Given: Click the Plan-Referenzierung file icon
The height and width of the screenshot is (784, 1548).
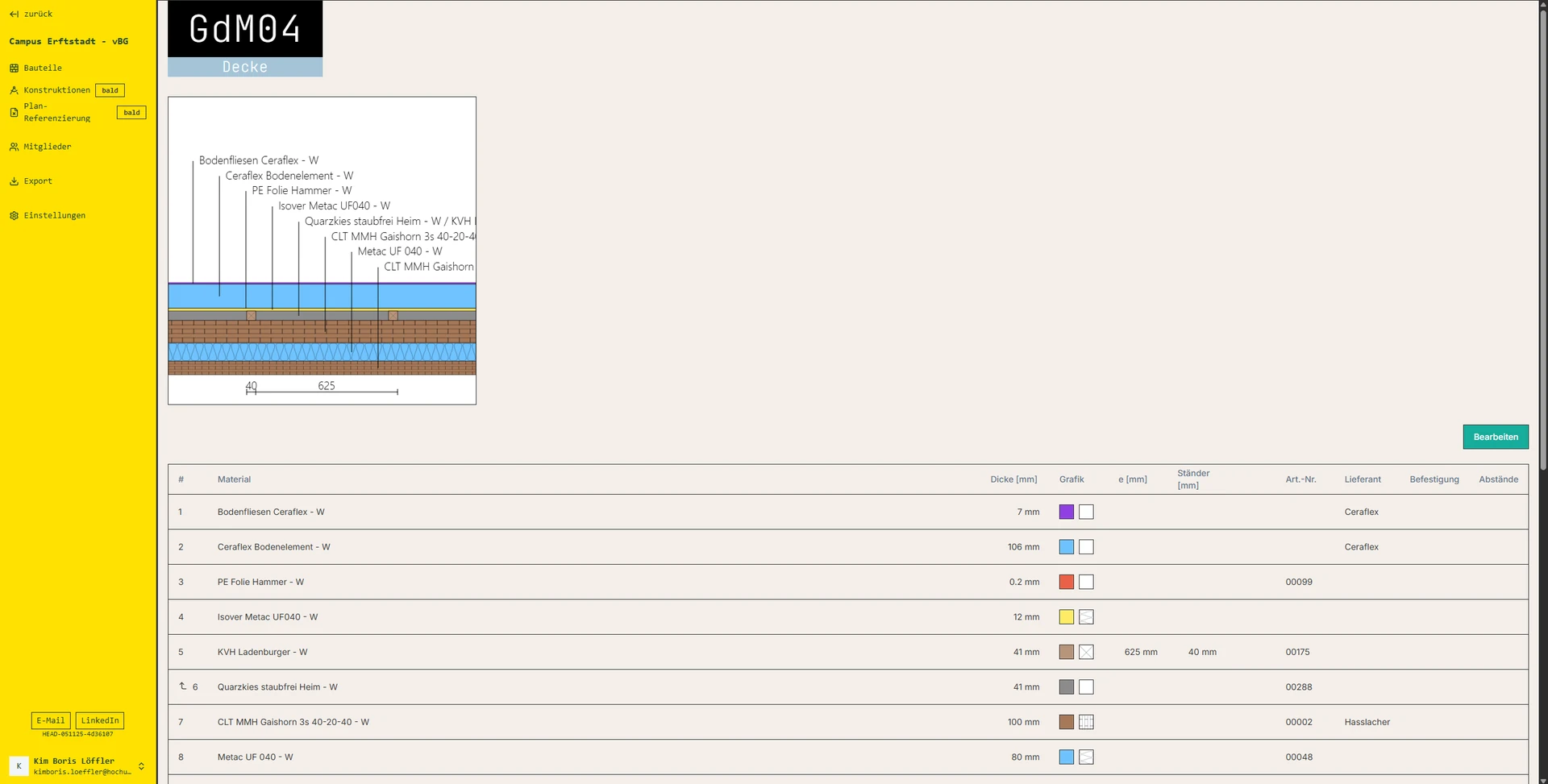Looking at the screenshot, I should coord(14,113).
